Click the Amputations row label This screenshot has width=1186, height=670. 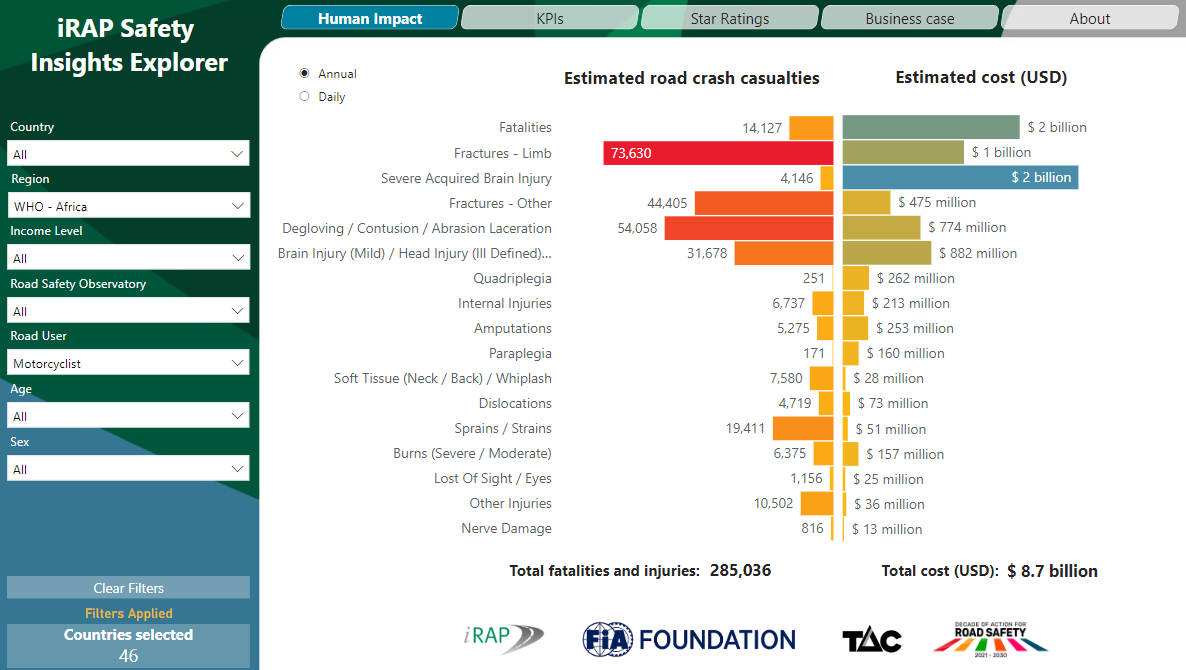pos(513,328)
